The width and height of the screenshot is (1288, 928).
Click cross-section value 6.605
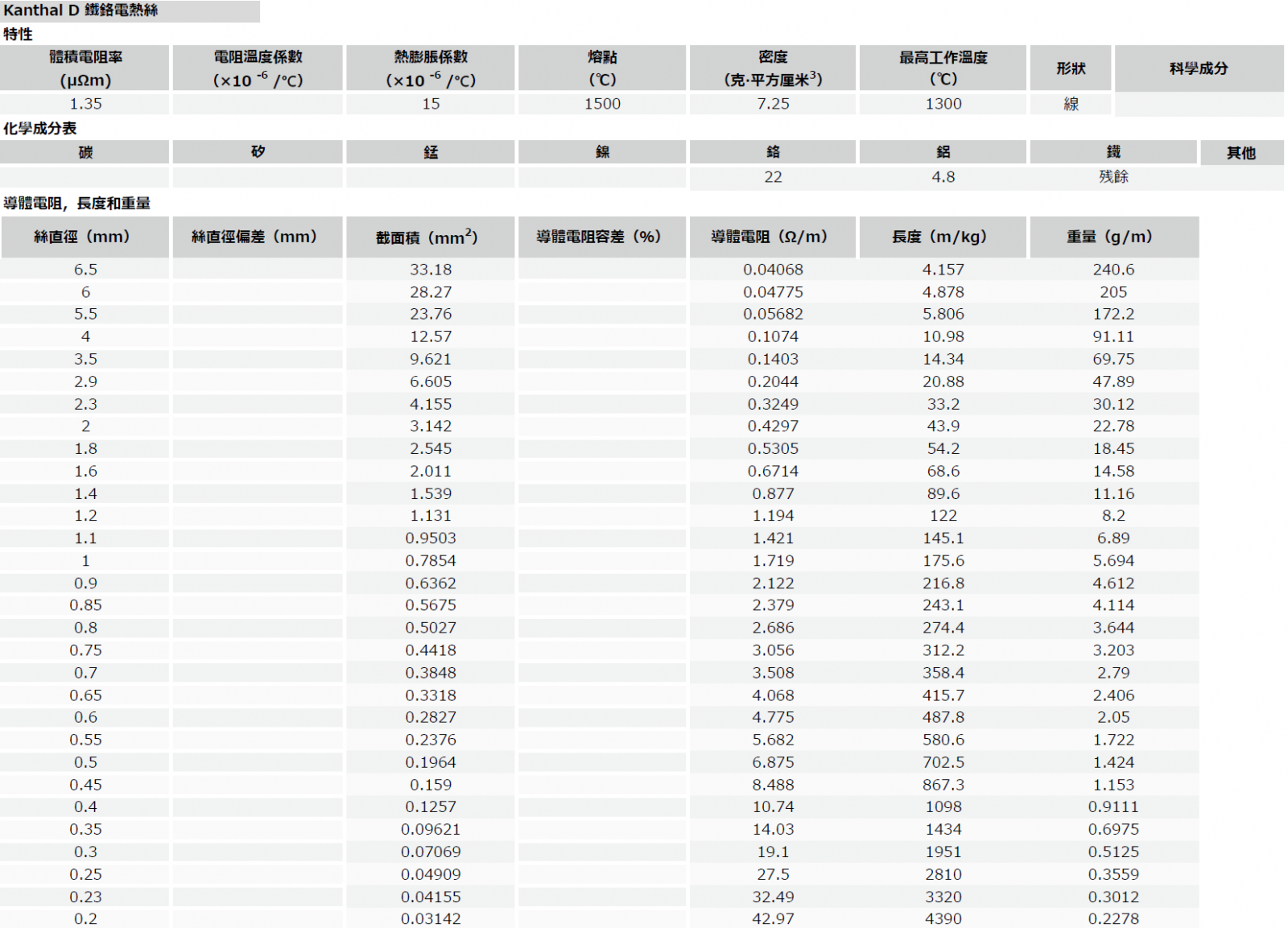click(431, 382)
